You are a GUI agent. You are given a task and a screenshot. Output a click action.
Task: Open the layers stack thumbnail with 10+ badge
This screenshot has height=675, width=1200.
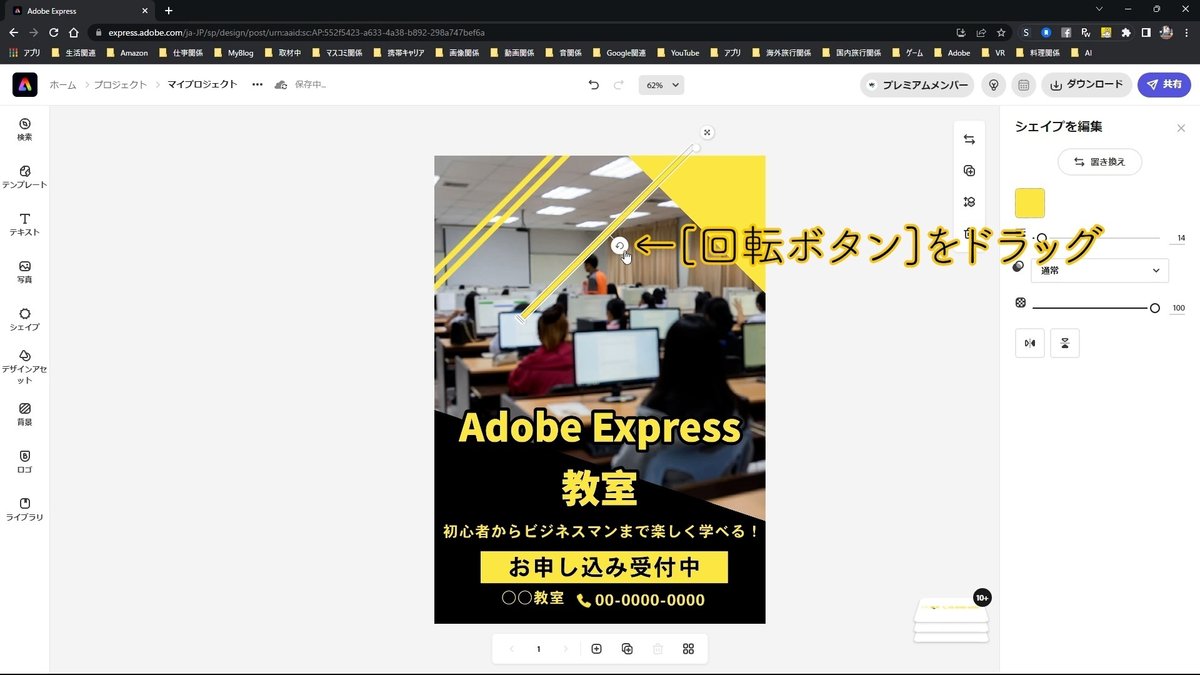pyautogui.click(x=951, y=620)
